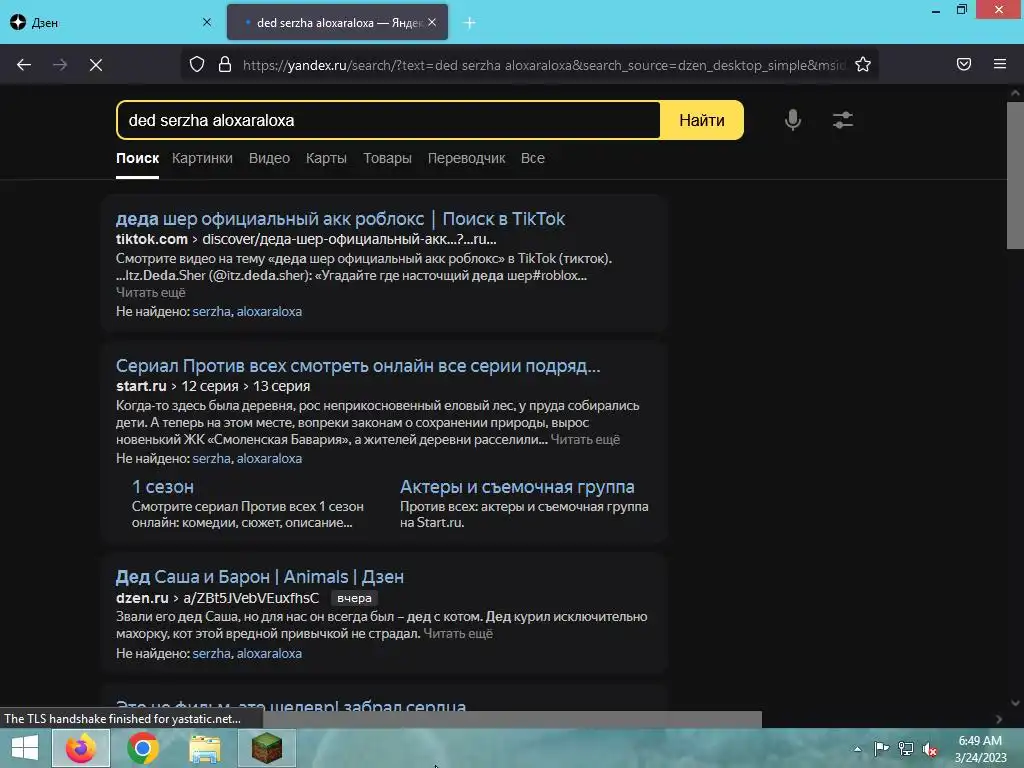Open the 13 серия breadcrumb
1024x768 pixels.
pyautogui.click(x=281, y=386)
